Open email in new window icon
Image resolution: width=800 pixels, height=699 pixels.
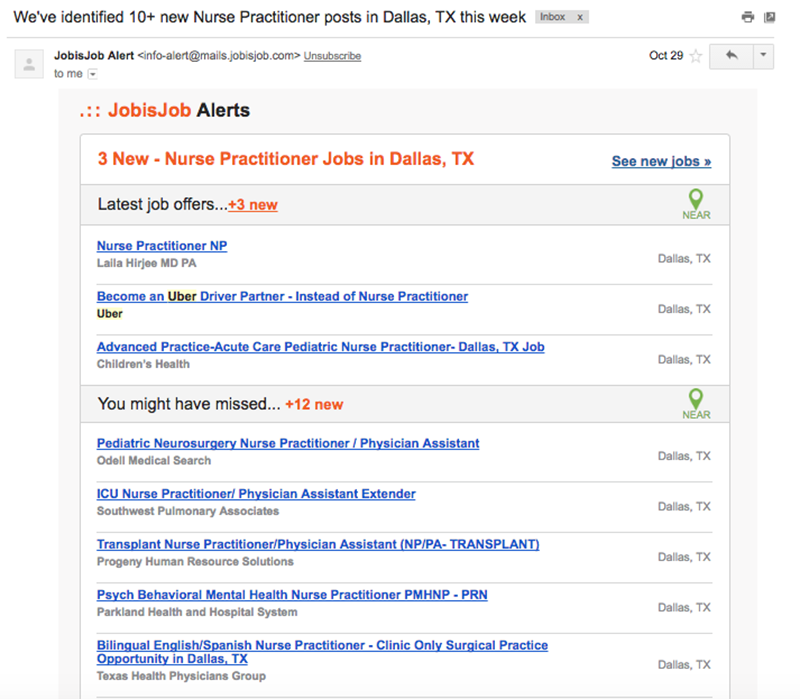[769, 17]
